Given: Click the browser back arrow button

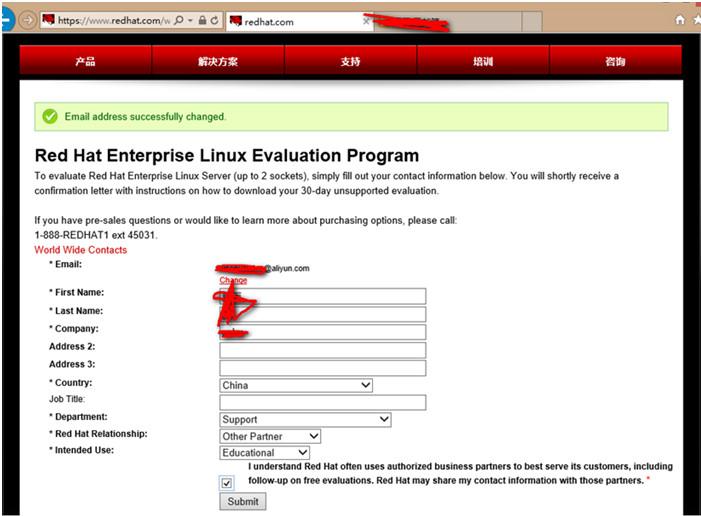Looking at the screenshot, I should pyautogui.click(x=7, y=20).
